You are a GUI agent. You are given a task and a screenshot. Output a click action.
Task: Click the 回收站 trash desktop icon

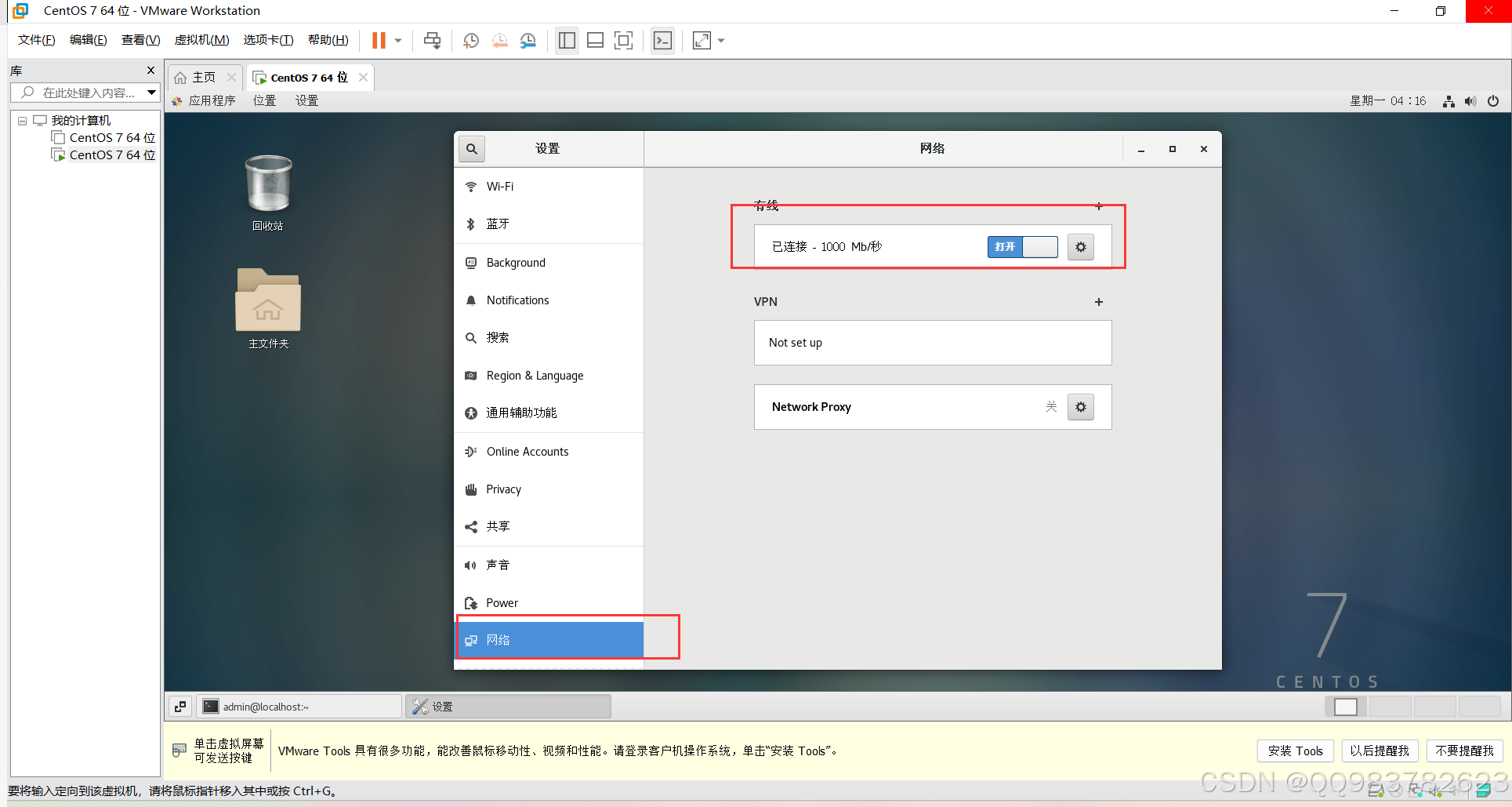pos(268,193)
